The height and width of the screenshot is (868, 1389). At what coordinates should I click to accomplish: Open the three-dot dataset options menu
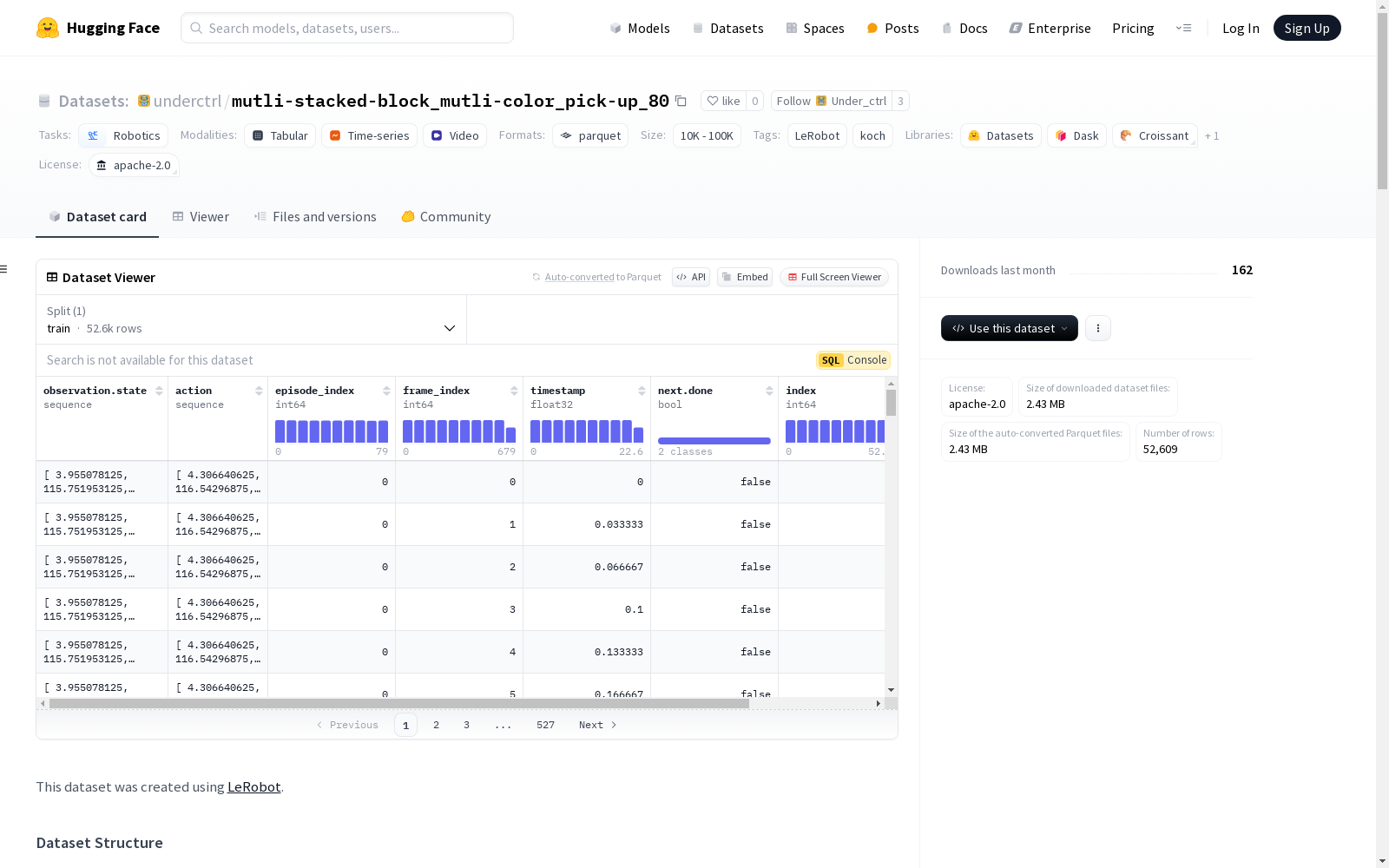(1098, 328)
